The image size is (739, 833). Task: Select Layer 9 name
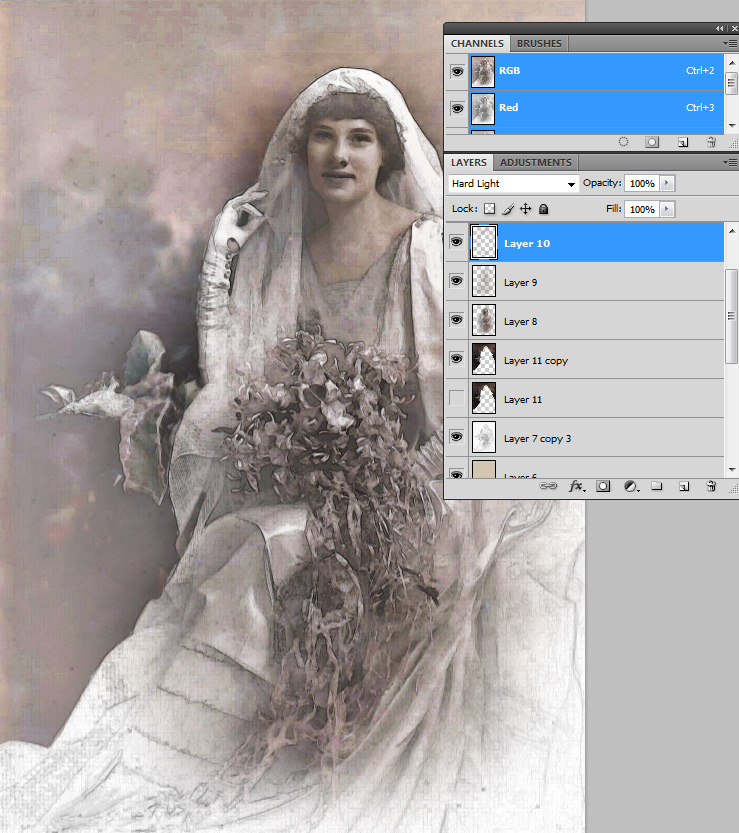click(x=520, y=283)
